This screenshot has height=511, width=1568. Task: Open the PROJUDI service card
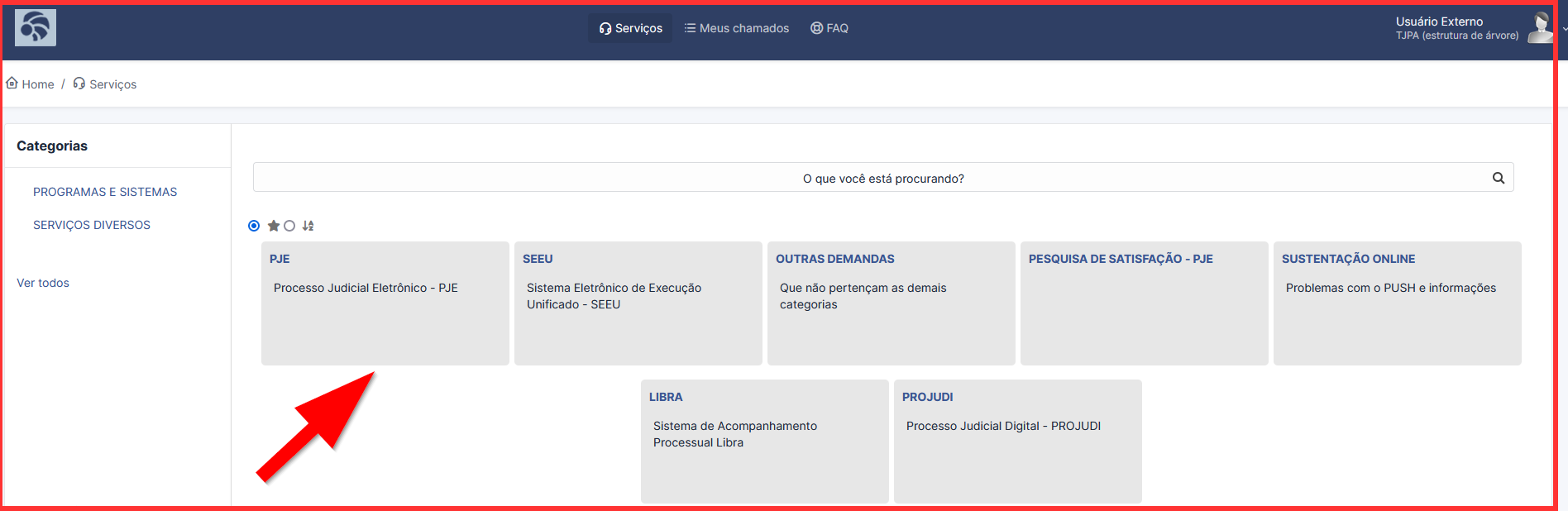pos(1018,442)
